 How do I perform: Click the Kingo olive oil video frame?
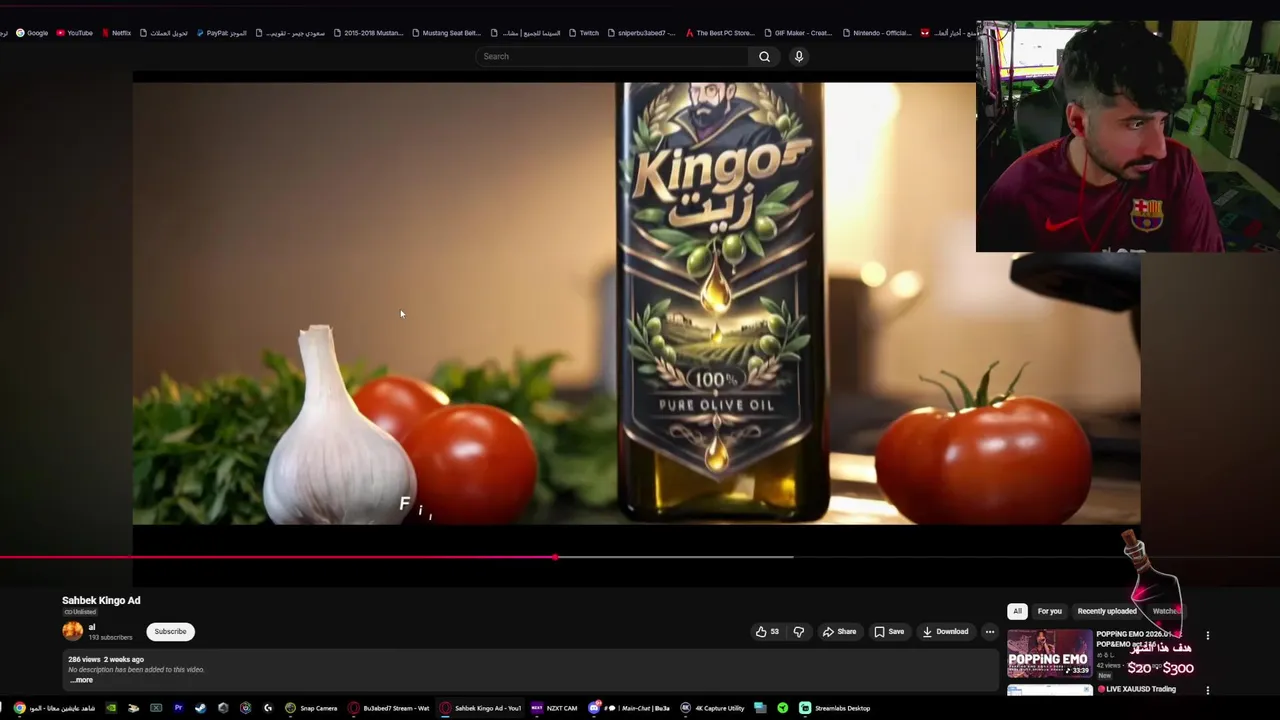[636, 303]
